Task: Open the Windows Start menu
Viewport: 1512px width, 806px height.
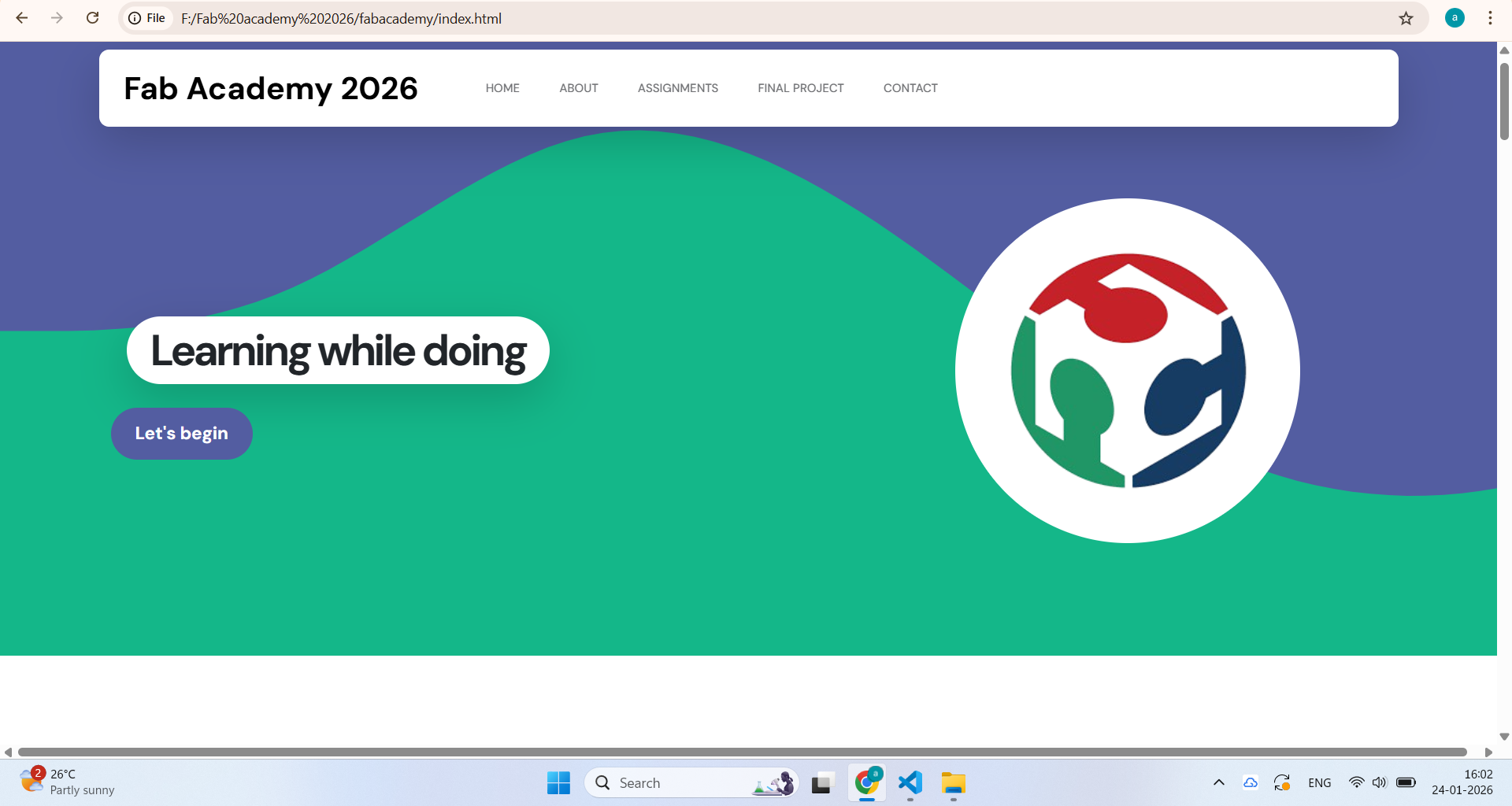Action: [x=558, y=783]
